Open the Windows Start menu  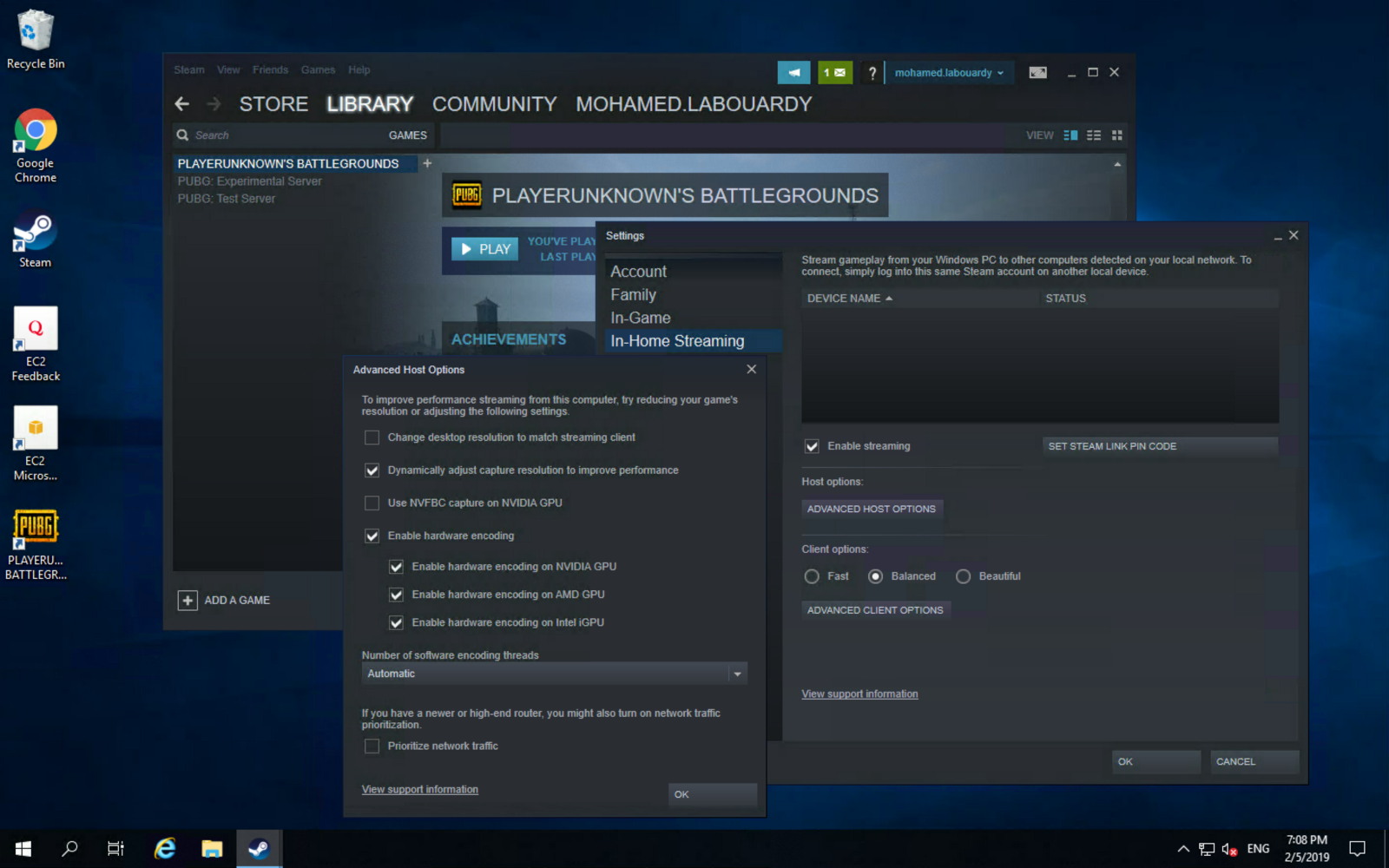[x=23, y=848]
